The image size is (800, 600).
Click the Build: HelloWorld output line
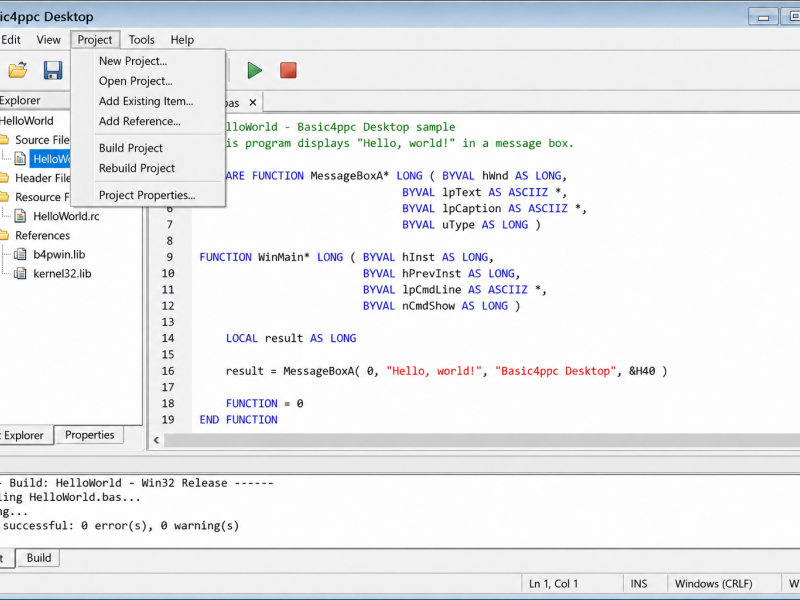[137, 483]
